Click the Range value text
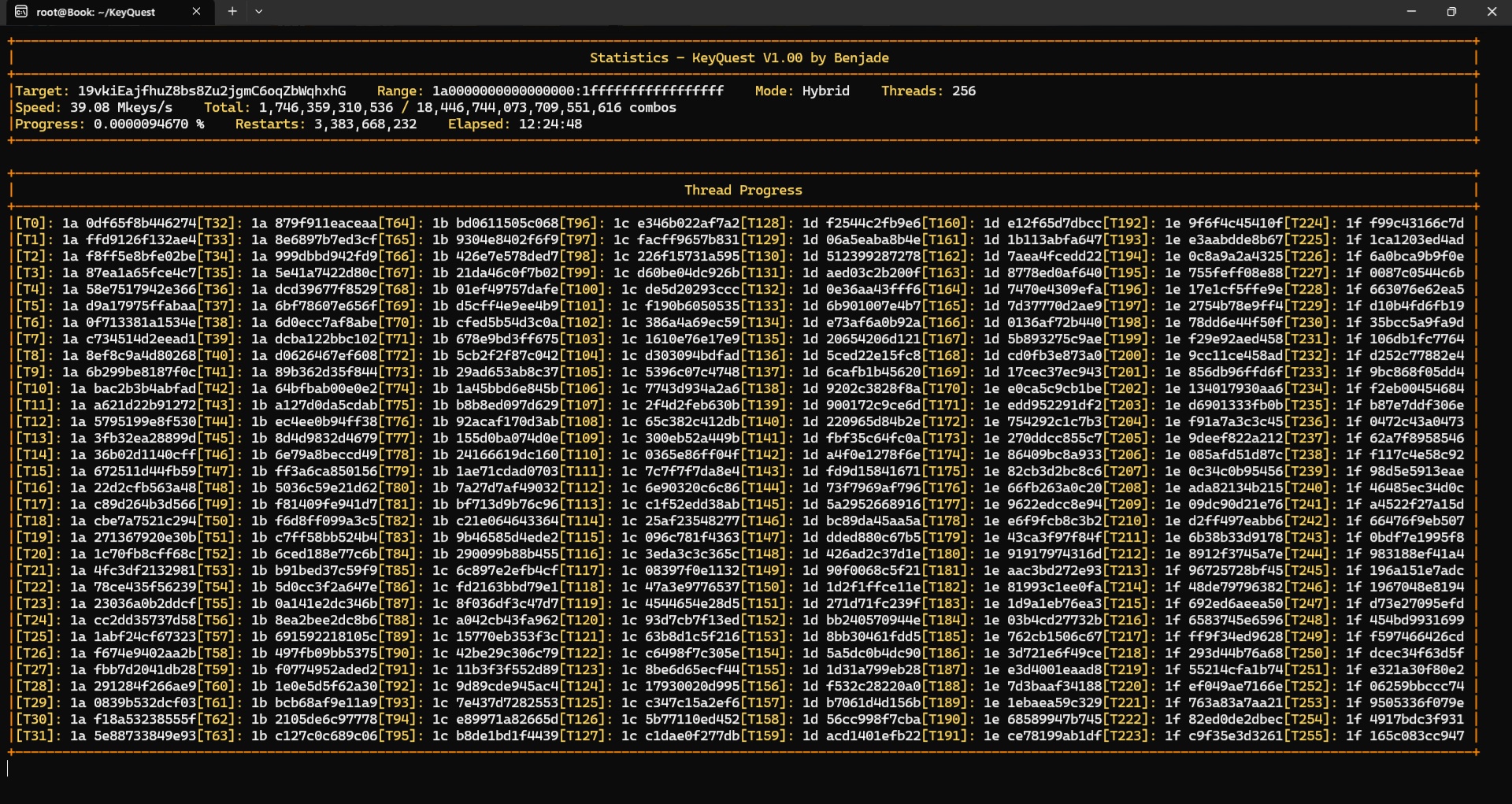 [x=577, y=91]
